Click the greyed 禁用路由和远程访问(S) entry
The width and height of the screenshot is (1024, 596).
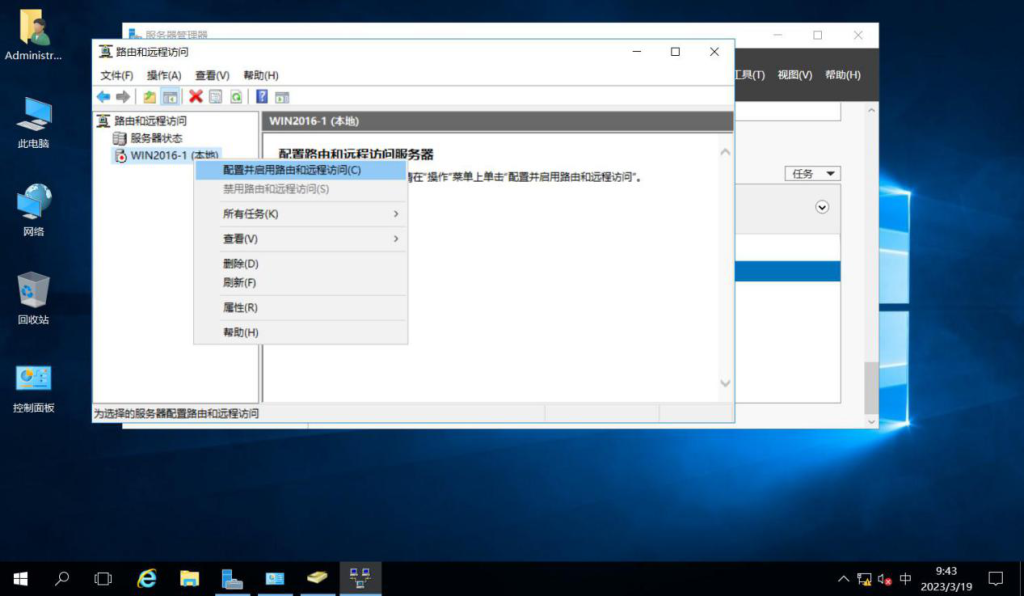coord(301,189)
